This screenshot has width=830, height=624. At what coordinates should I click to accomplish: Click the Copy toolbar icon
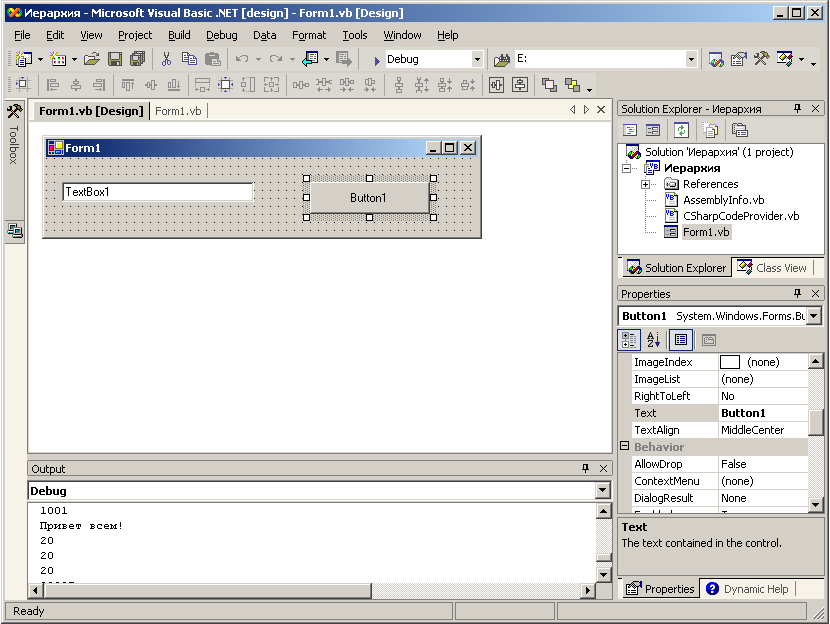pyautogui.click(x=189, y=59)
